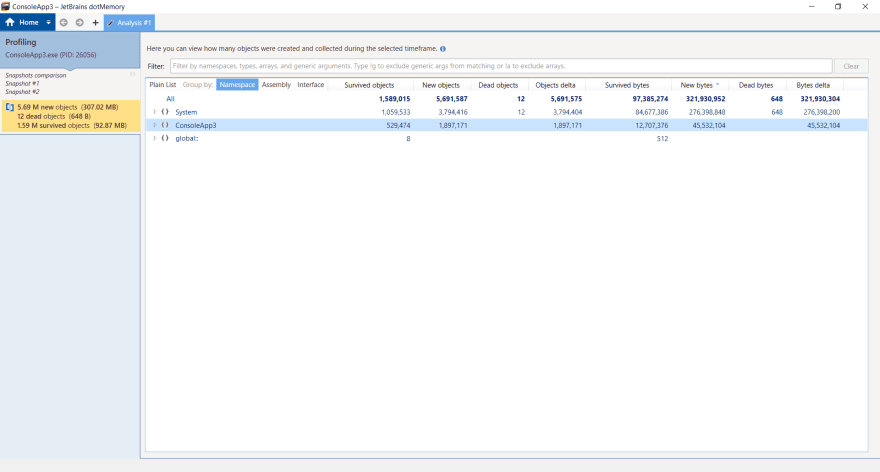Go forward with the right arrow icon
Screen dimensions: 880x472
pyautogui.click(x=80, y=22)
